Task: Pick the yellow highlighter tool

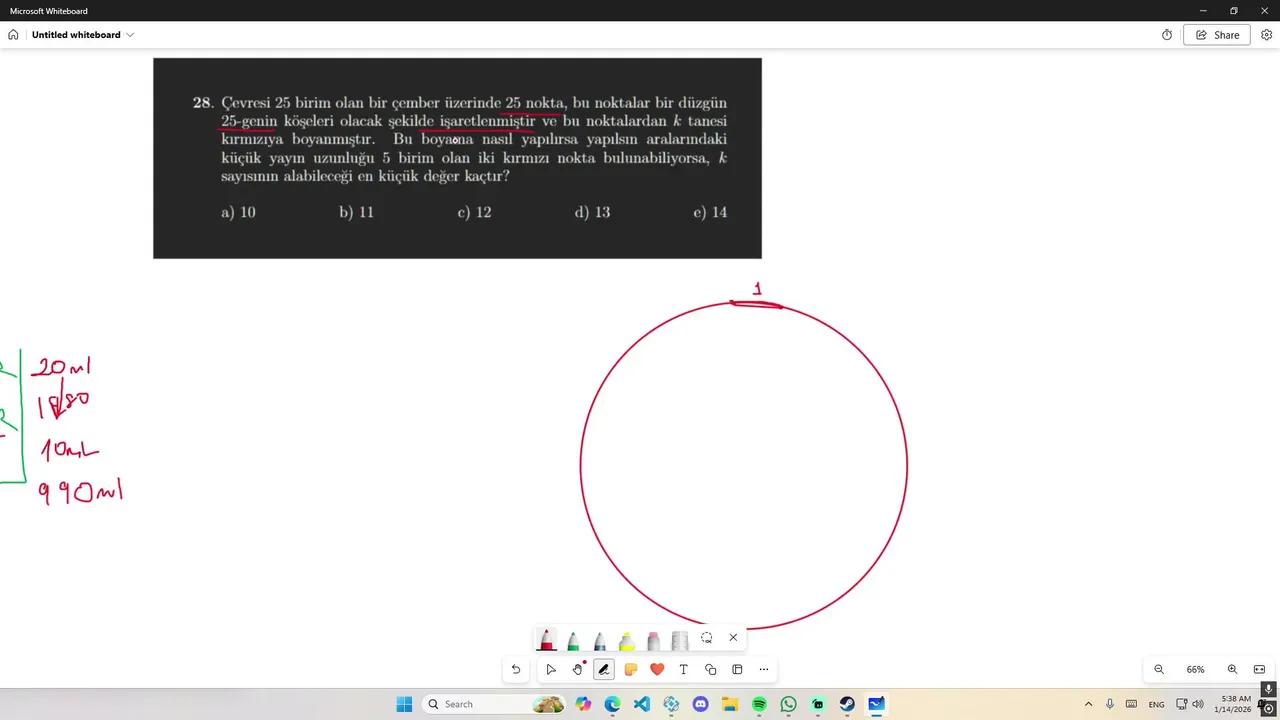Action: tap(627, 640)
